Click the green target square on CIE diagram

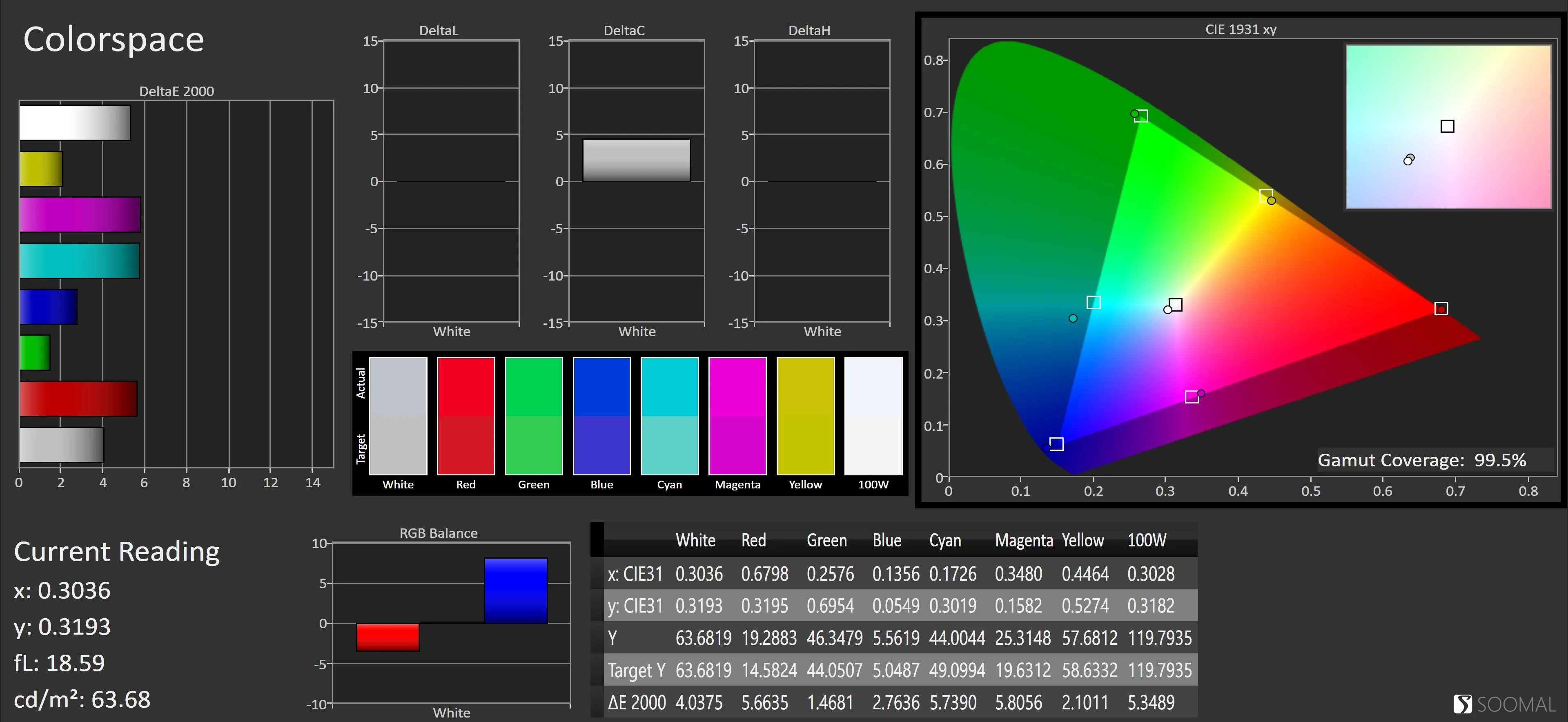coord(1141,116)
